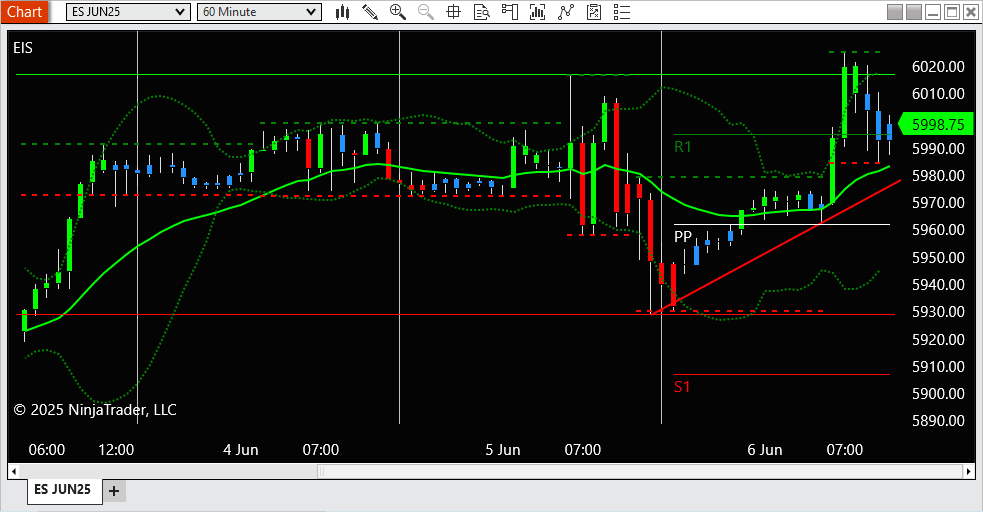Open the ES JUN25 instrument dropdown
Screen dimensions: 983x512
[128, 12]
